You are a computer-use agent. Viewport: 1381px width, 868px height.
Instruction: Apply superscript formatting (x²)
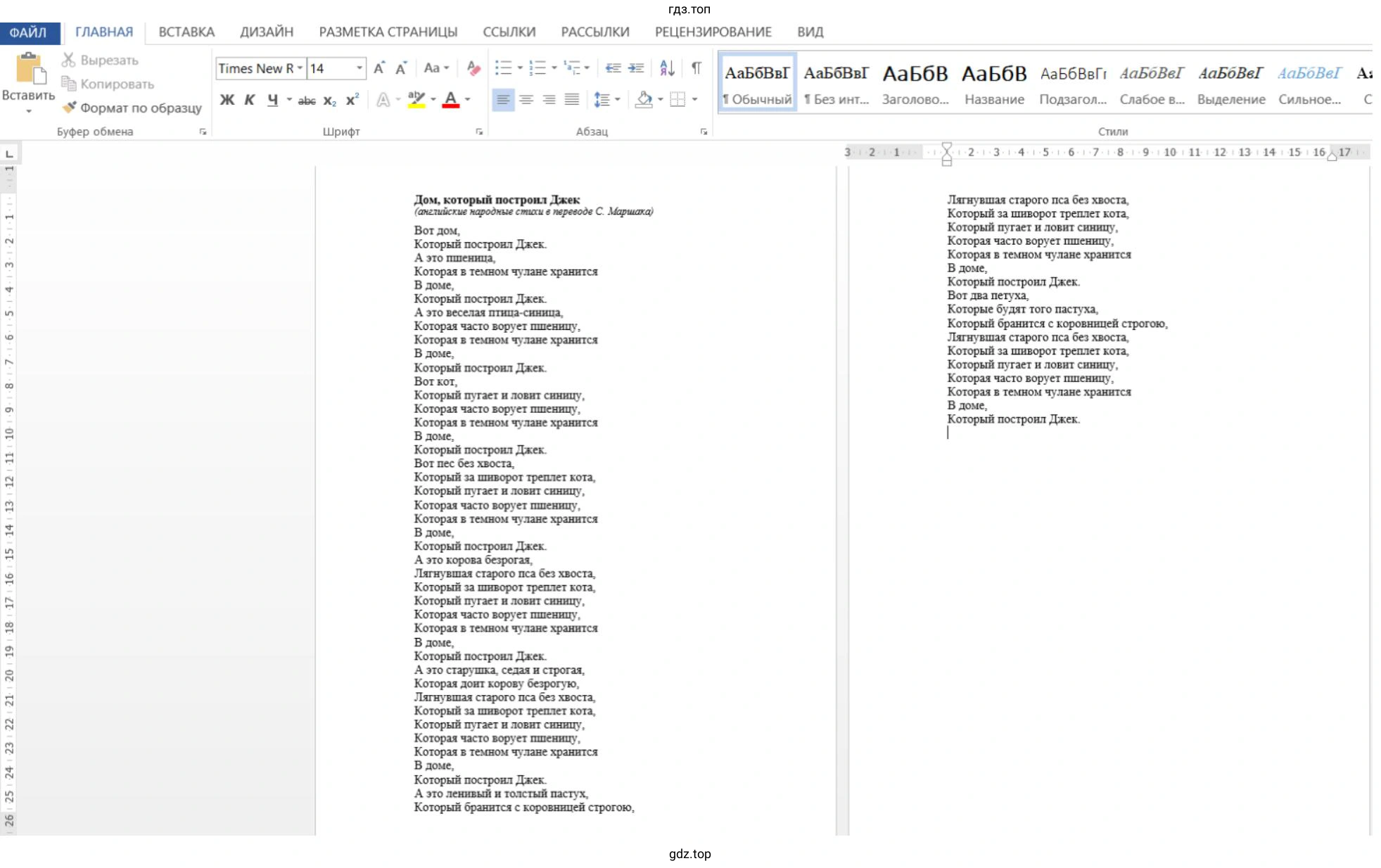(352, 100)
